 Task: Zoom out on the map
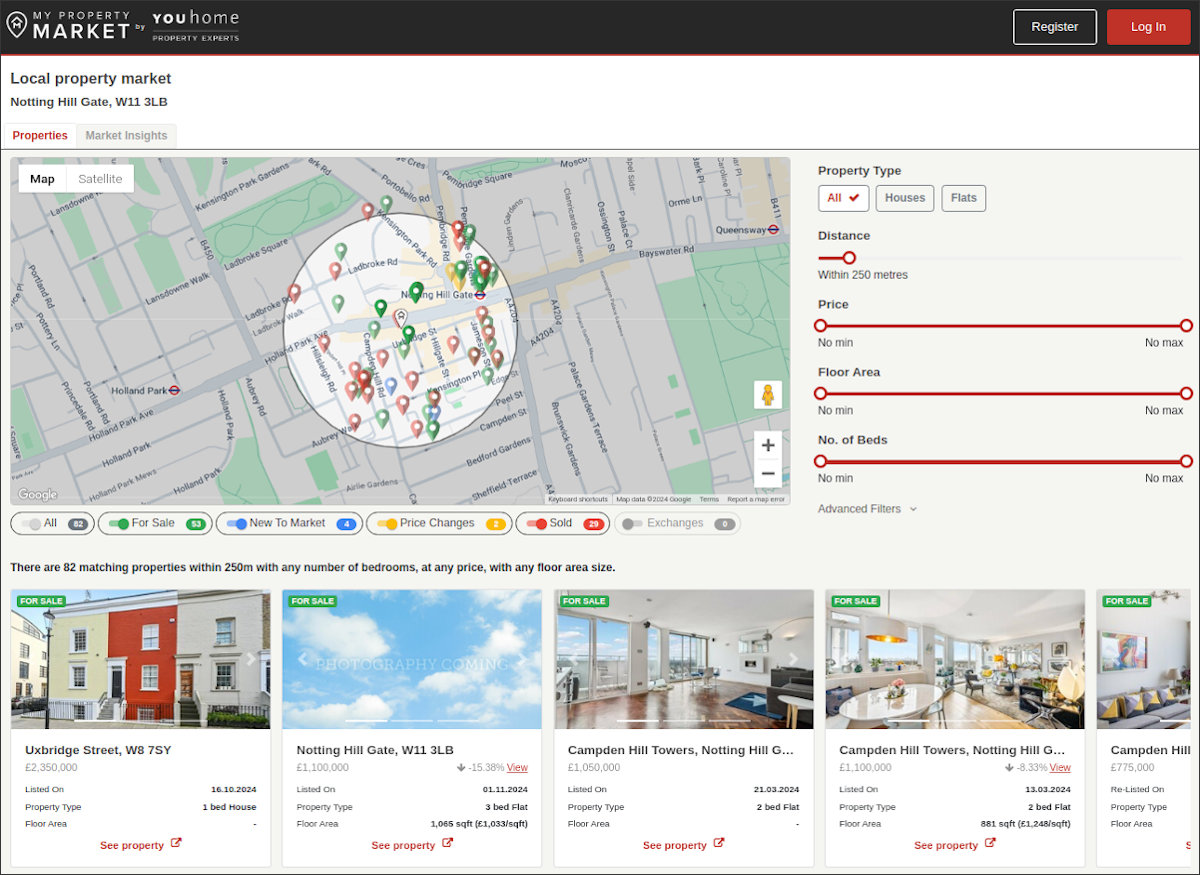[x=768, y=473]
